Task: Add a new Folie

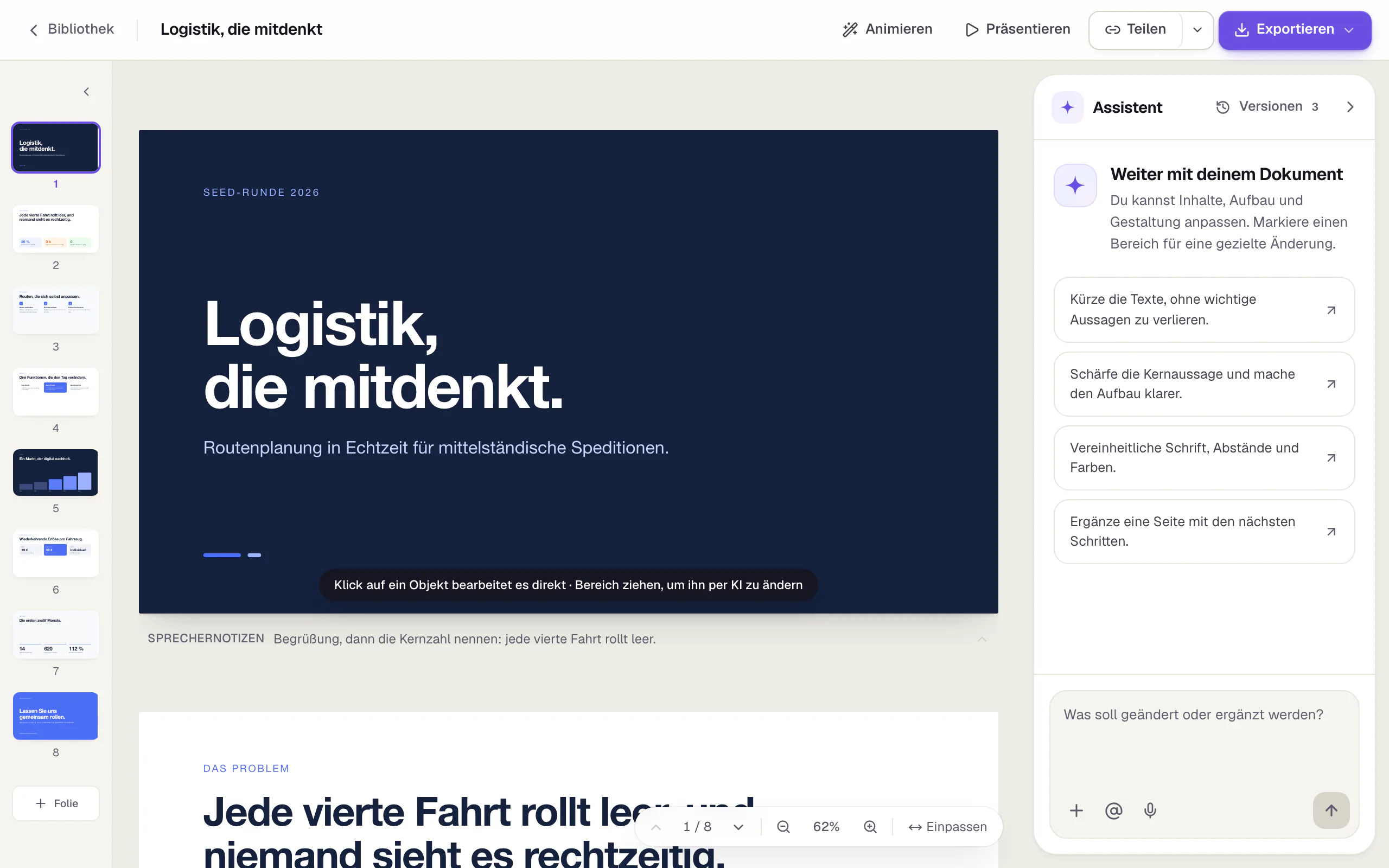Action: click(56, 803)
